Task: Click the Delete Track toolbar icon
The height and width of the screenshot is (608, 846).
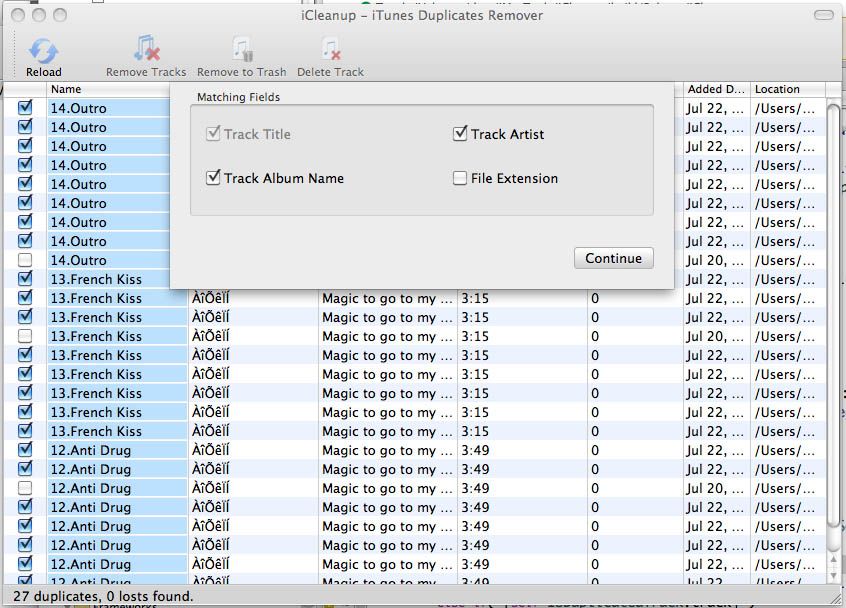Action: pyautogui.click(x=330, y=49)
